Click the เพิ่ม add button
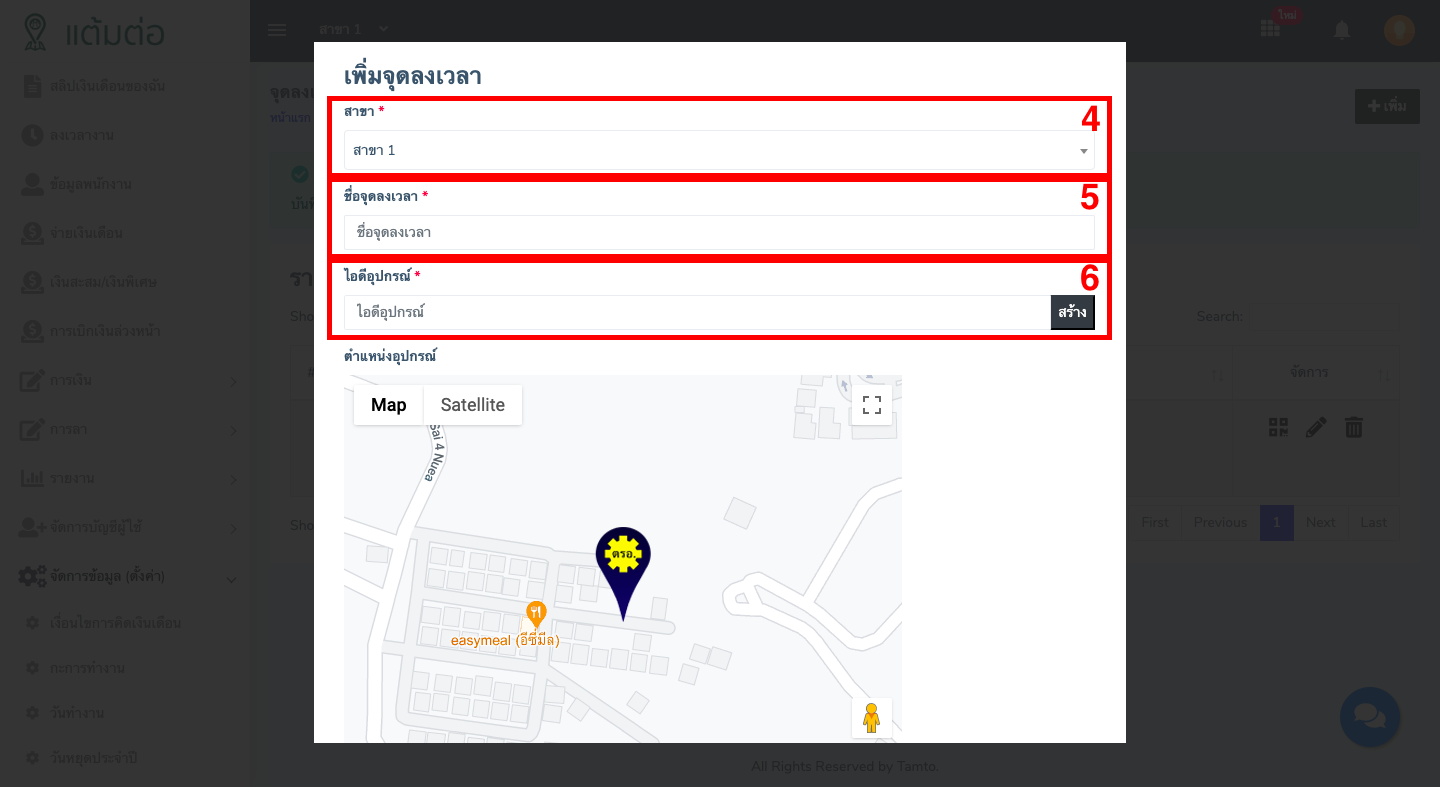This screenshot has width=1440, height=787. click(1386, 106)
